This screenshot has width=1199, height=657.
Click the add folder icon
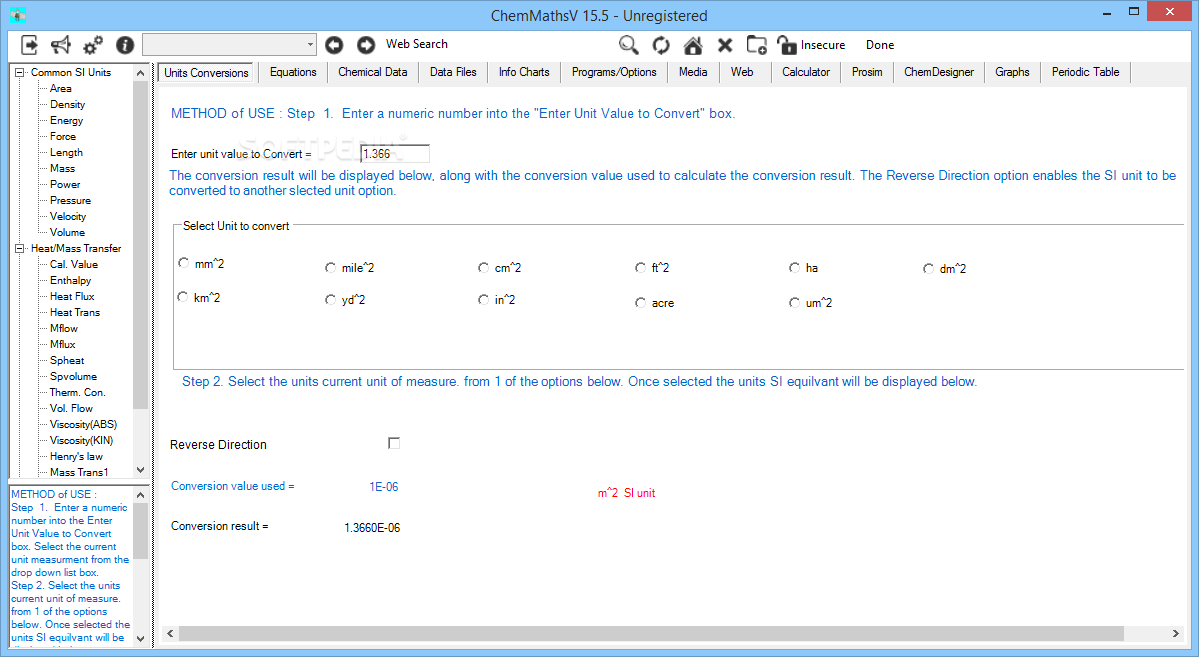756,45
